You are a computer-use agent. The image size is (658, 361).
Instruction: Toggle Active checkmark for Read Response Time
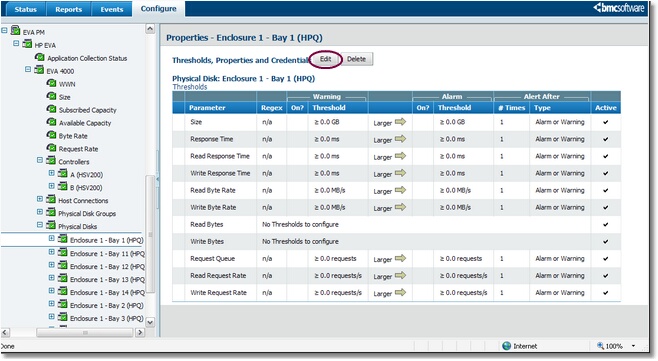point(606,156)
